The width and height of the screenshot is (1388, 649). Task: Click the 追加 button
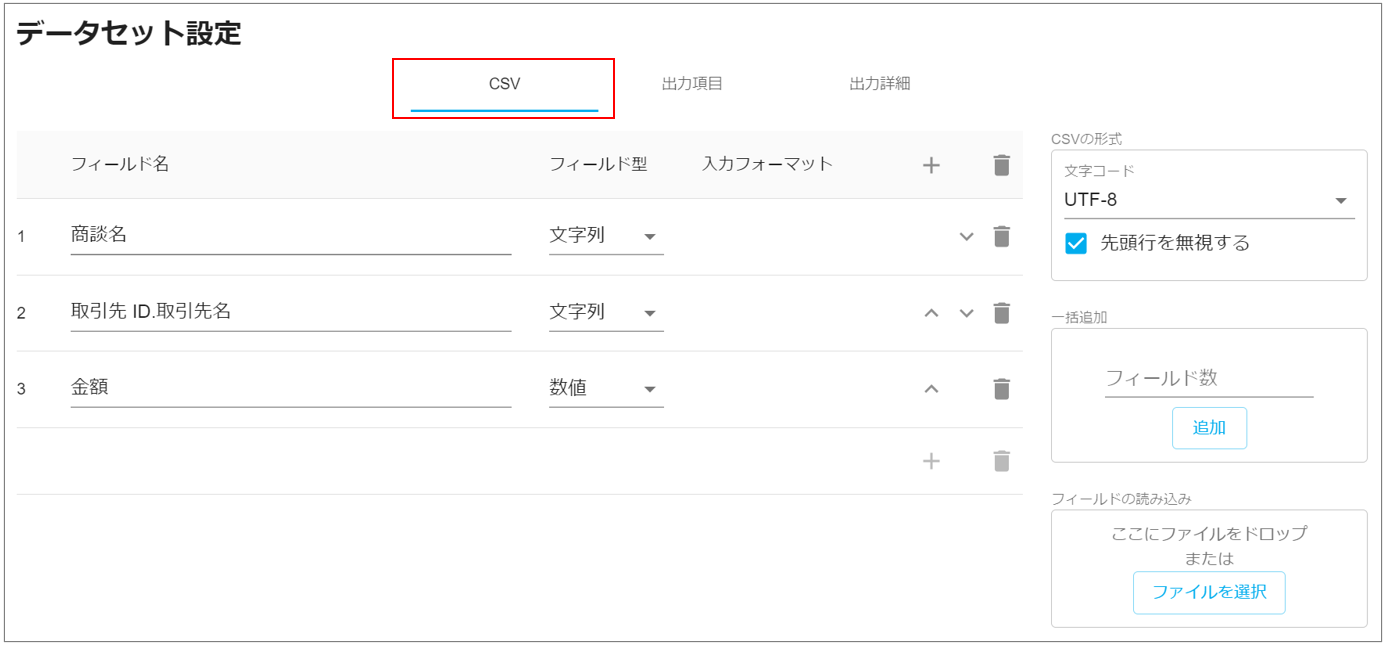1209,428
